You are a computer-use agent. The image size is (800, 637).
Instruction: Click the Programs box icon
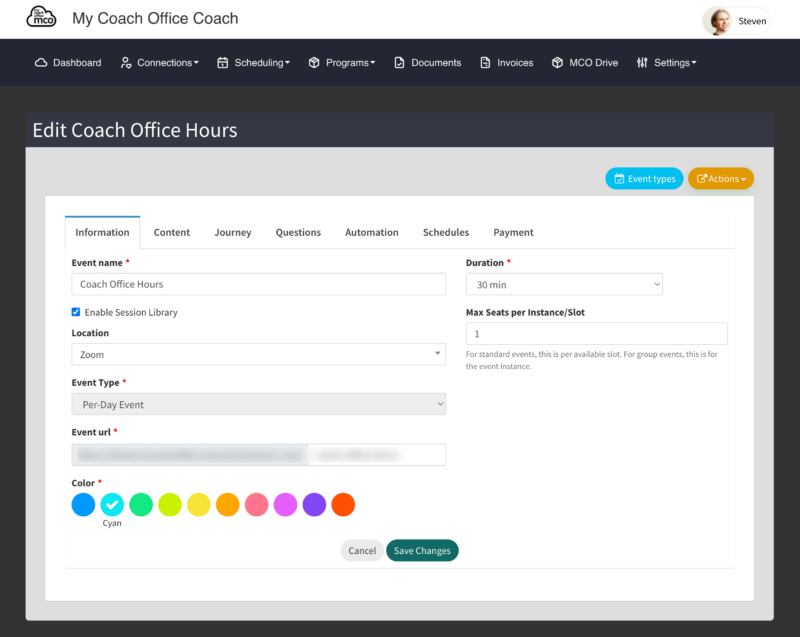pos(314,63)
